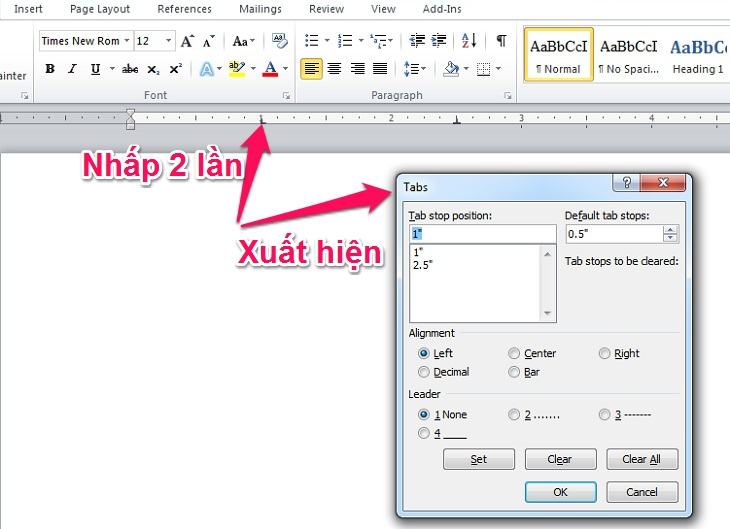Viewport: 730px width, 529px height.
Task: Select Right alignment radio button
Action: click(x=604, y=353)
